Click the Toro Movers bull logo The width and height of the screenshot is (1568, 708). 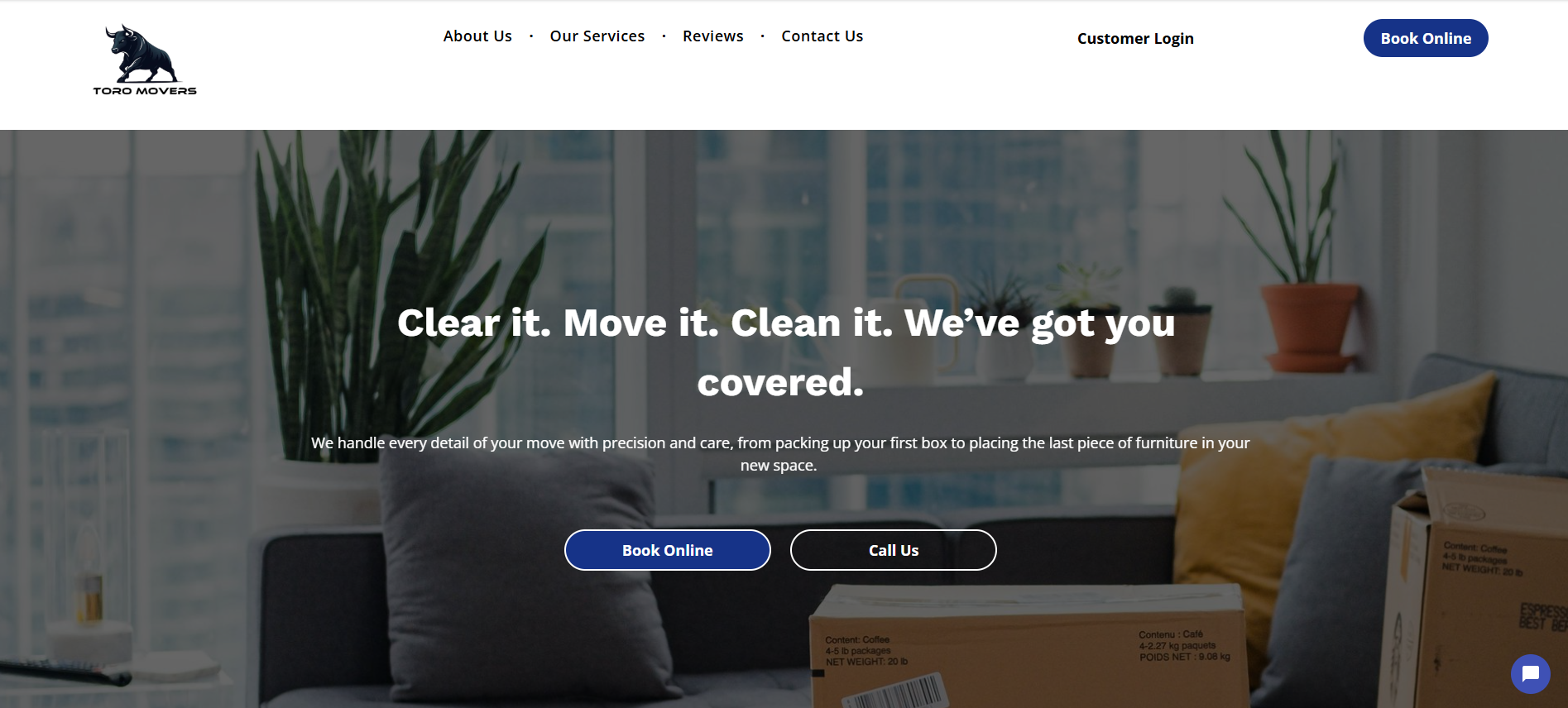[141, 53]
